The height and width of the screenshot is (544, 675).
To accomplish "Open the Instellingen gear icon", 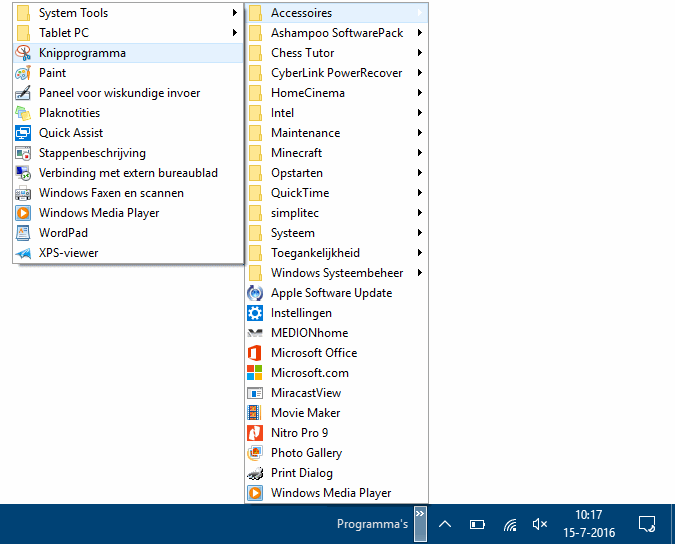I will (255, 313).
